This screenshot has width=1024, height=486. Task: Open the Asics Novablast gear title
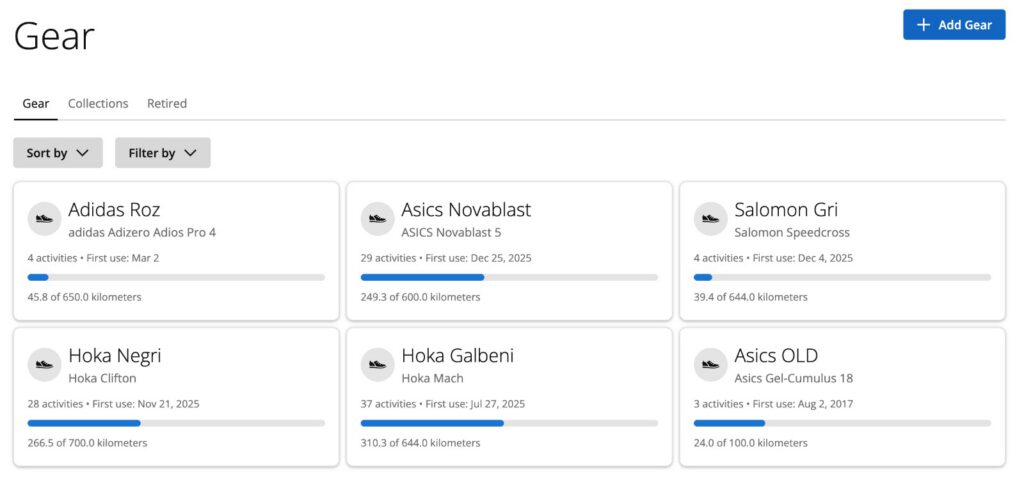coord(466,210)
